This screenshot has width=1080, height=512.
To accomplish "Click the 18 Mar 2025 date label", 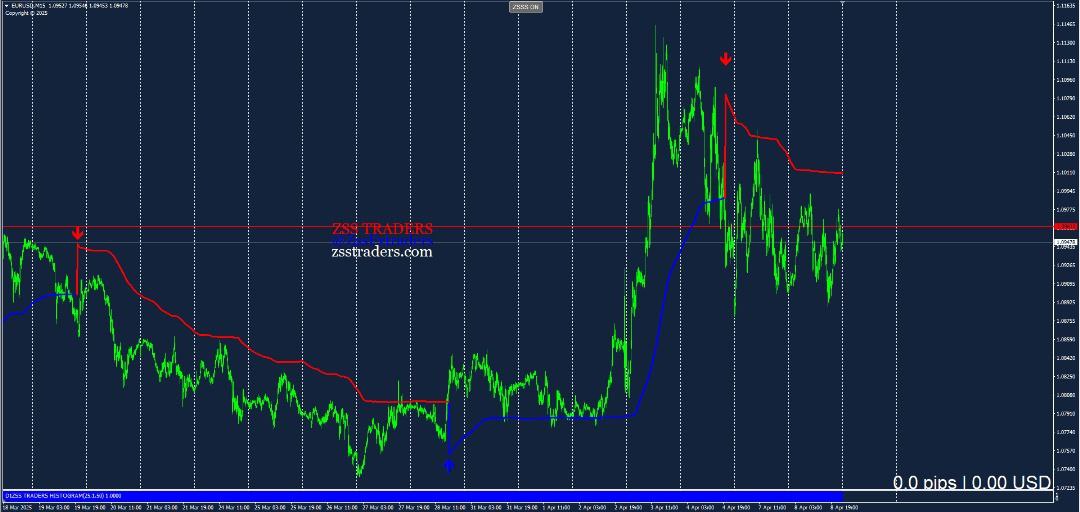I will [17, 507].
